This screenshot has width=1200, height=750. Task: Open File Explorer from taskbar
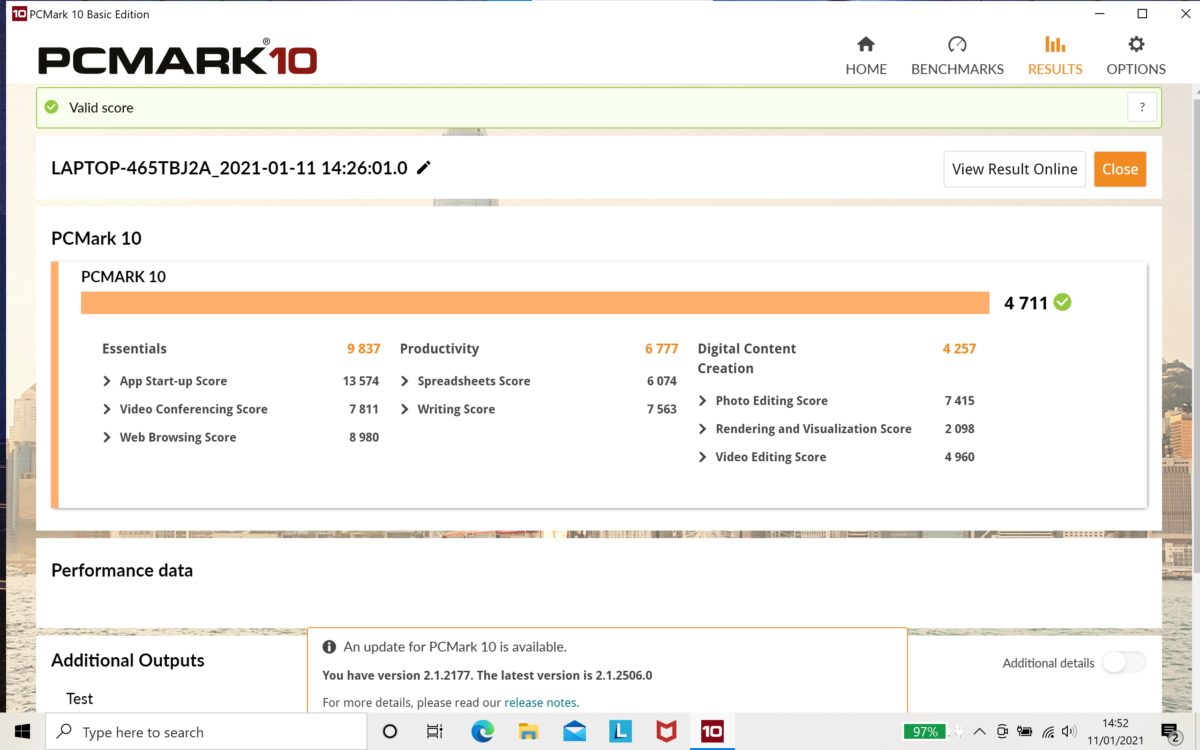(529, 731)
